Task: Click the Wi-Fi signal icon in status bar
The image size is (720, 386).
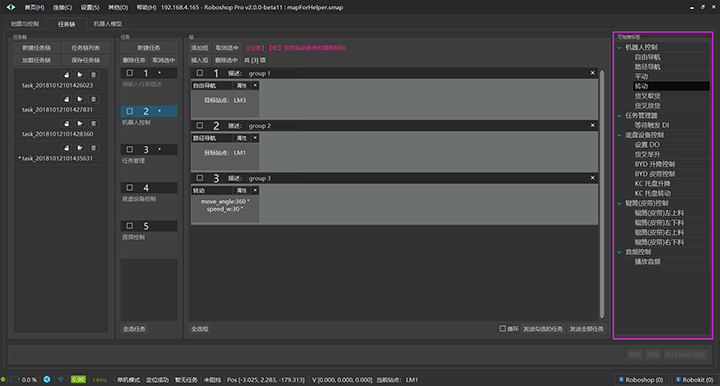Action: pos(61,380)
